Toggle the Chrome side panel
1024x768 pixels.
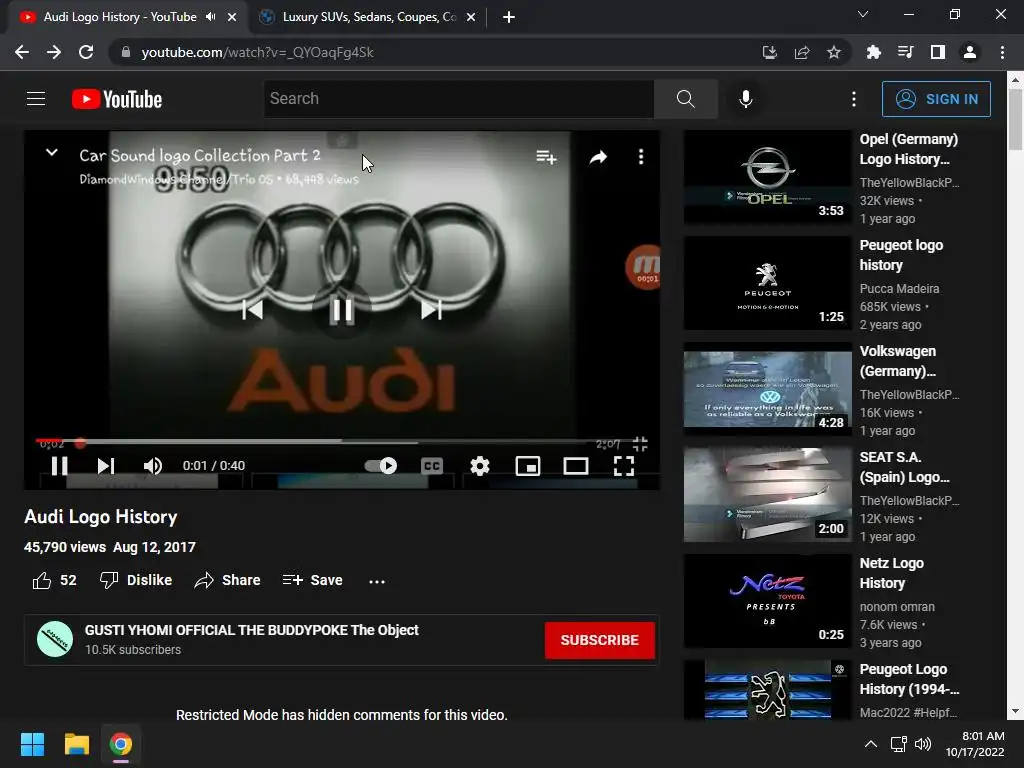tap(938, 52)
